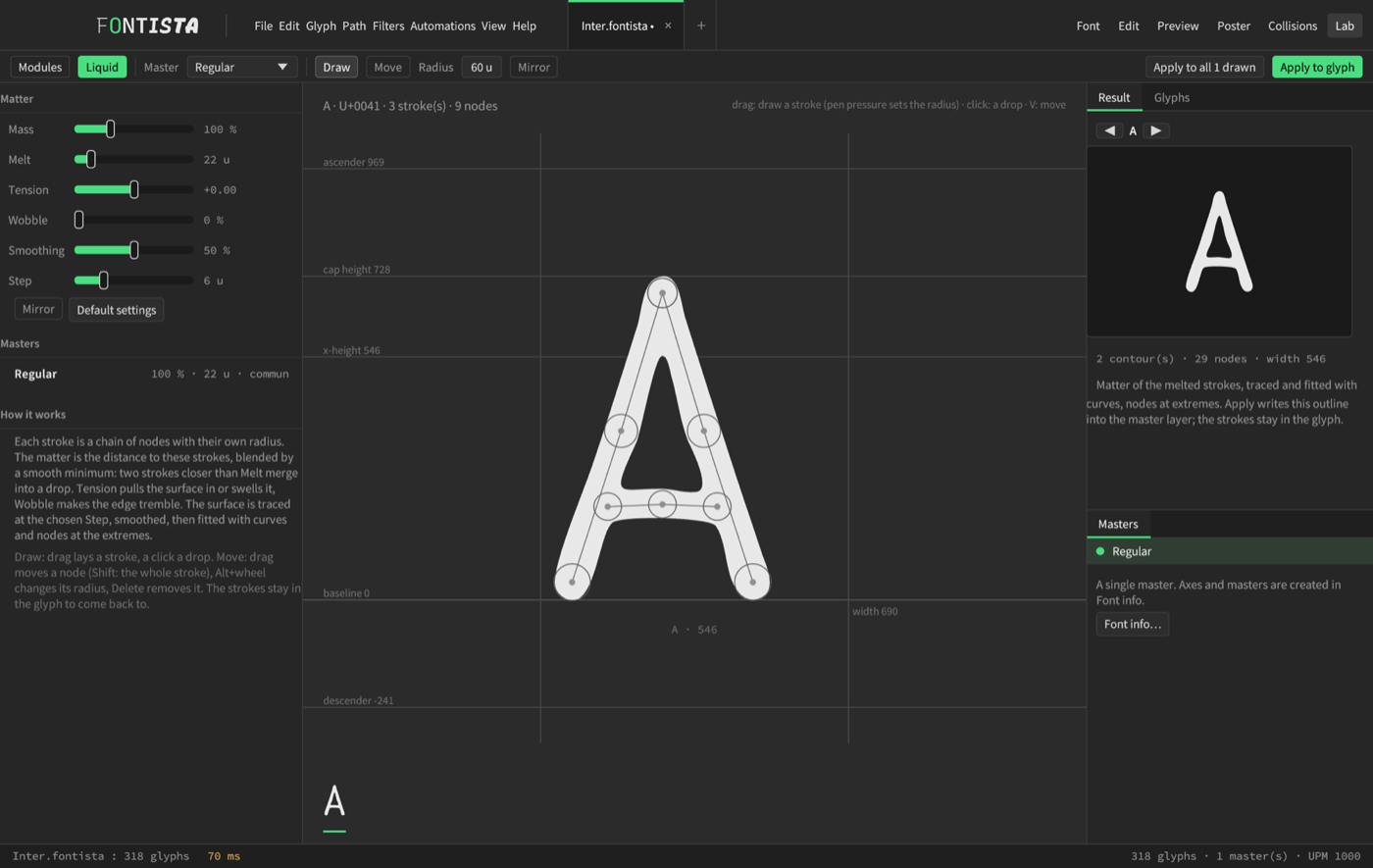Click Apply to all 1 drawn

(x=1204, y=67)
